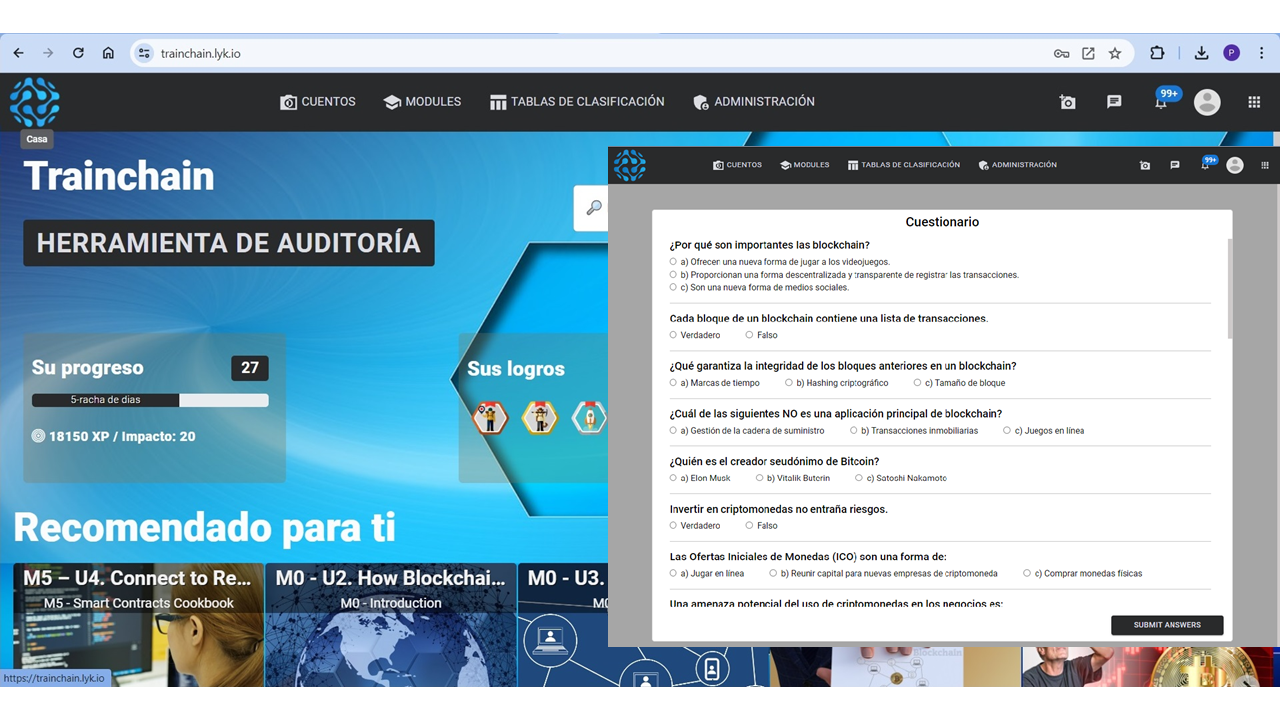The width and height of the screenshot is (1280, 720).
Task: Click apps grid icon in questionnaire window navbar
Action: tap(1265, 165)
